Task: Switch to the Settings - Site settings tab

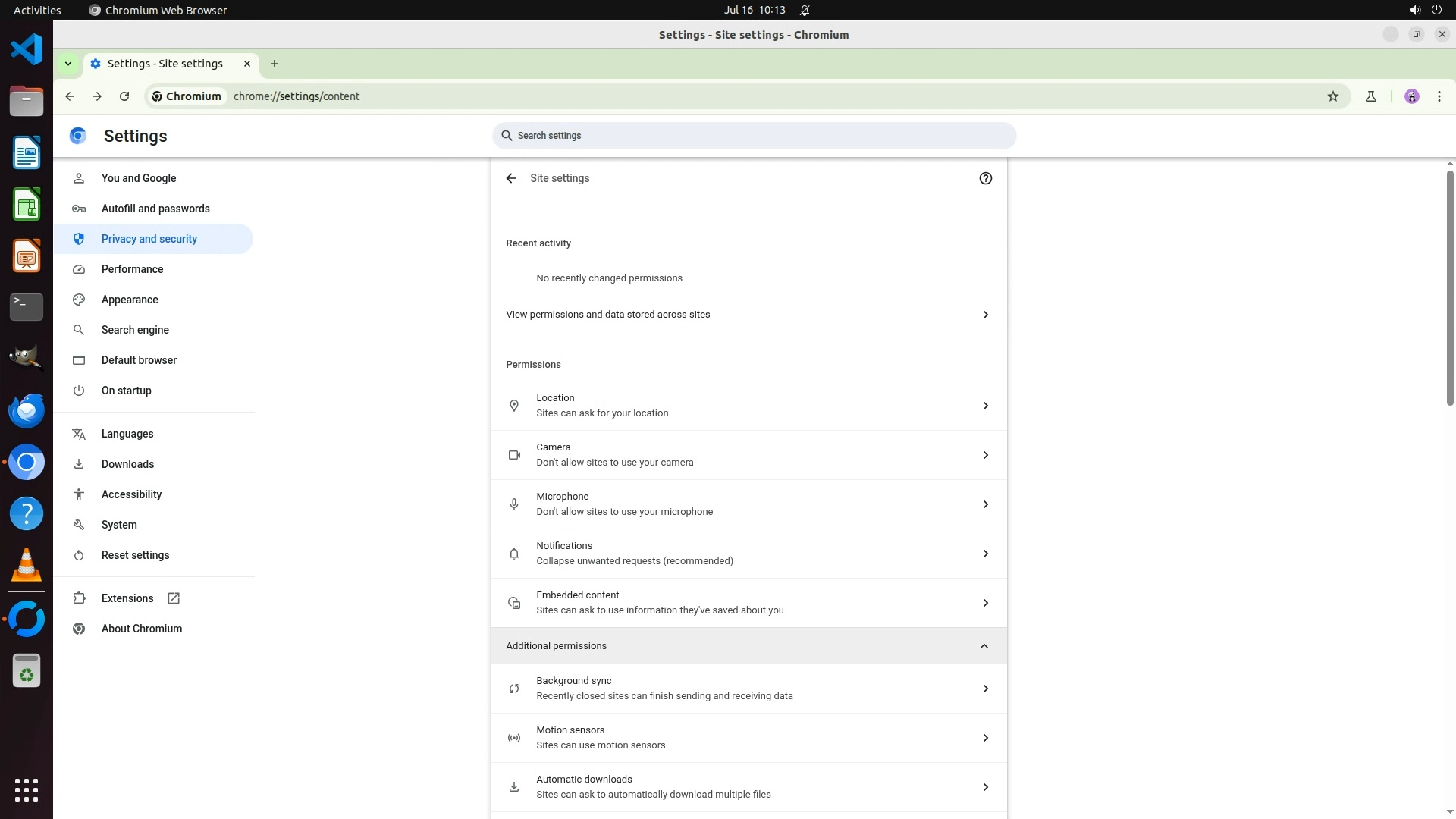Action: [x=165, y=64]
